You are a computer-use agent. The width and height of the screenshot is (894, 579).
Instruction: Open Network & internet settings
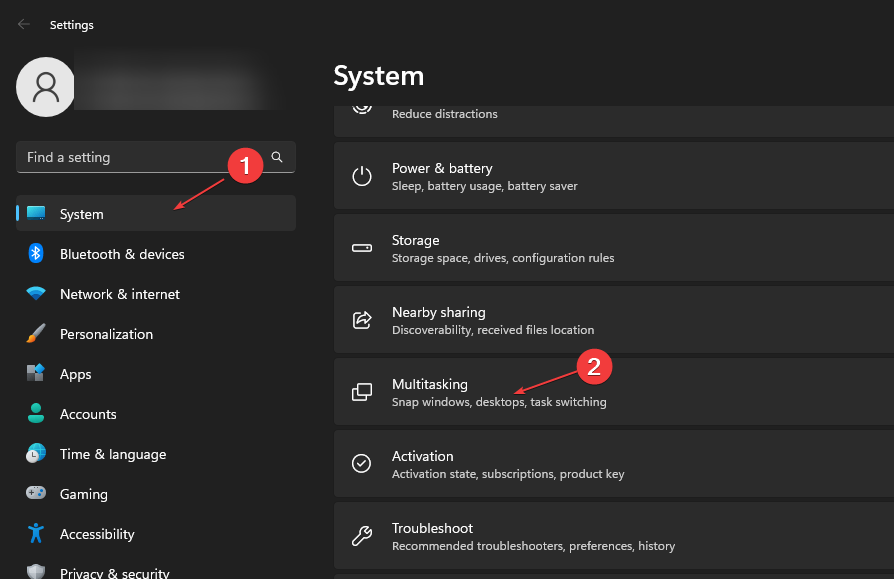coord(119,294)
